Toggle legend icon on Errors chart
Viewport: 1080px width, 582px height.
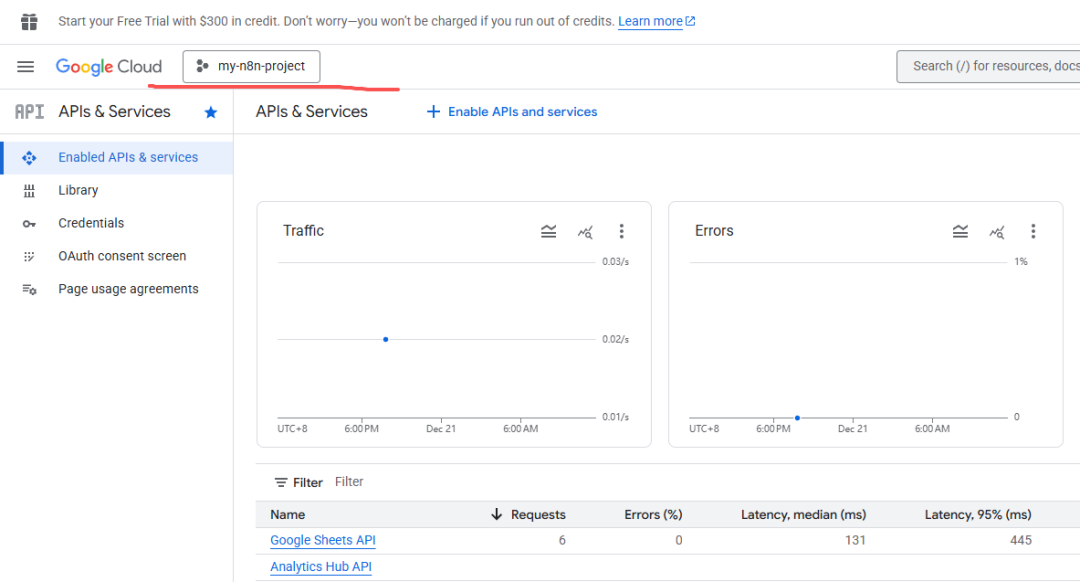960,231
